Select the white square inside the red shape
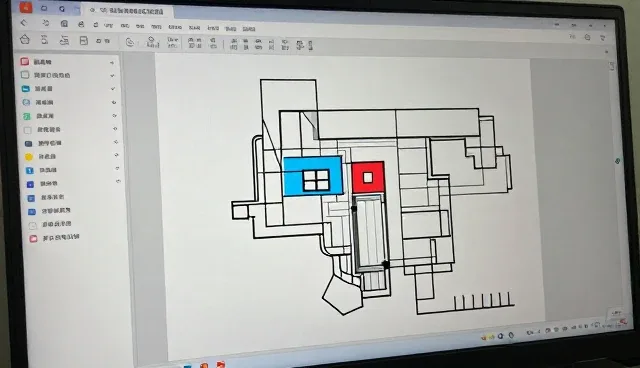Screen dimensions: 640x368 [x=368, y=177]
